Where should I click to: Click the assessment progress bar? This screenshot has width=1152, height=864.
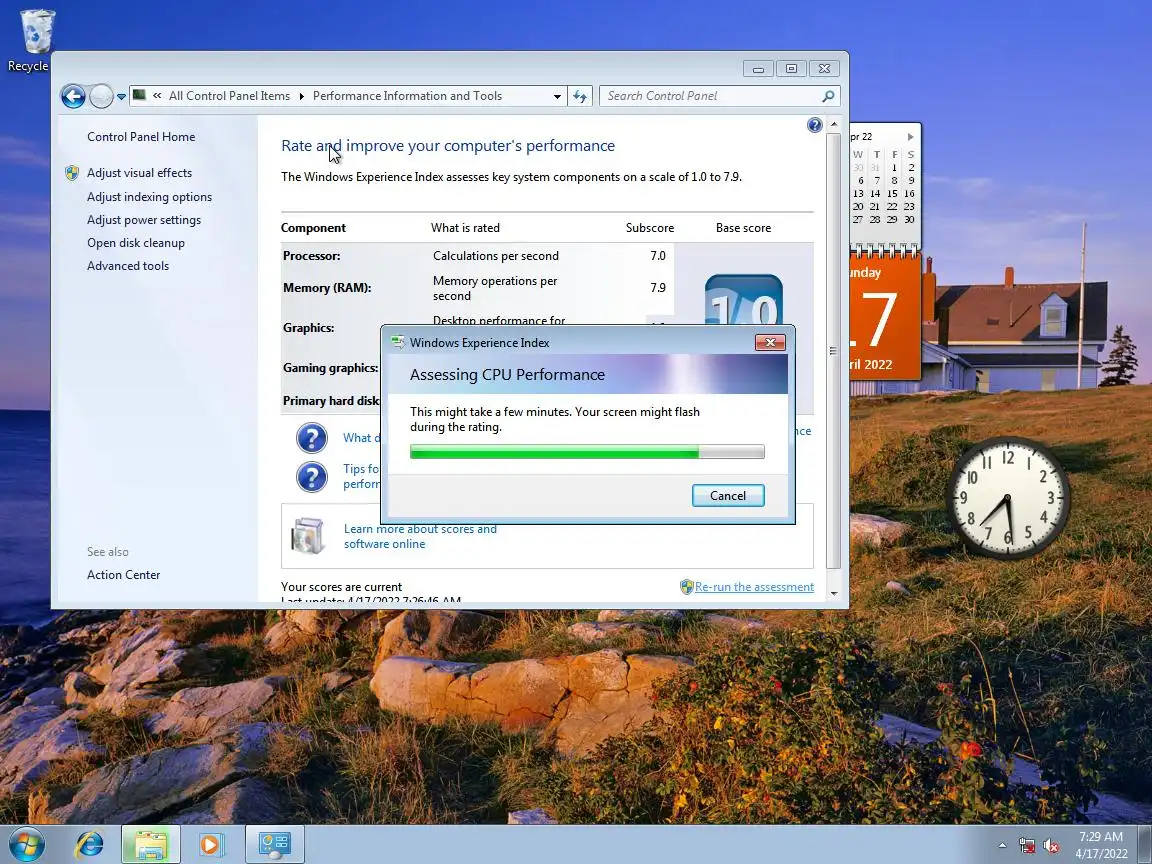point(587,451)
